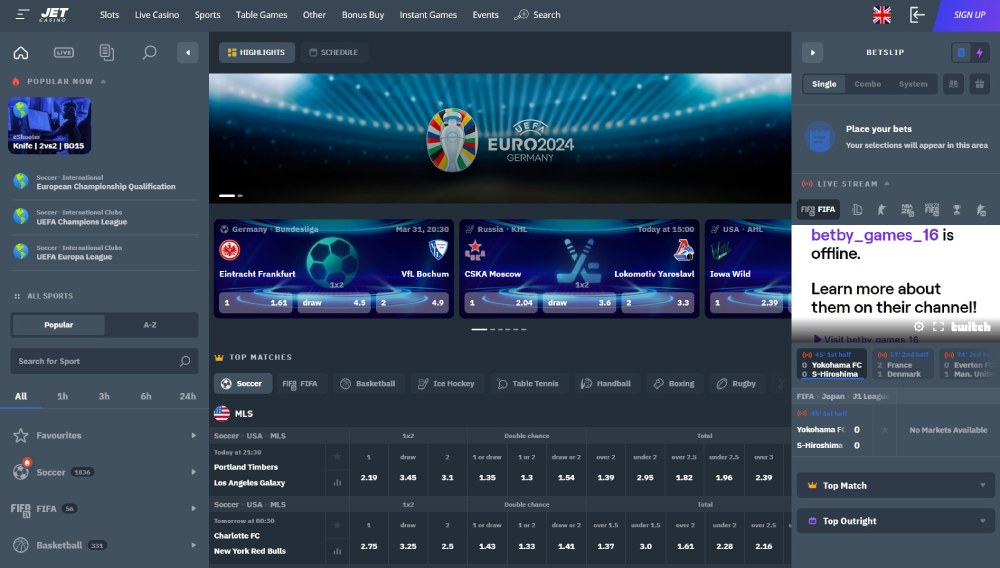Screen dimensions: 1000x568
Task: Click the SIGN UP button
Action: tap(968, 15)
